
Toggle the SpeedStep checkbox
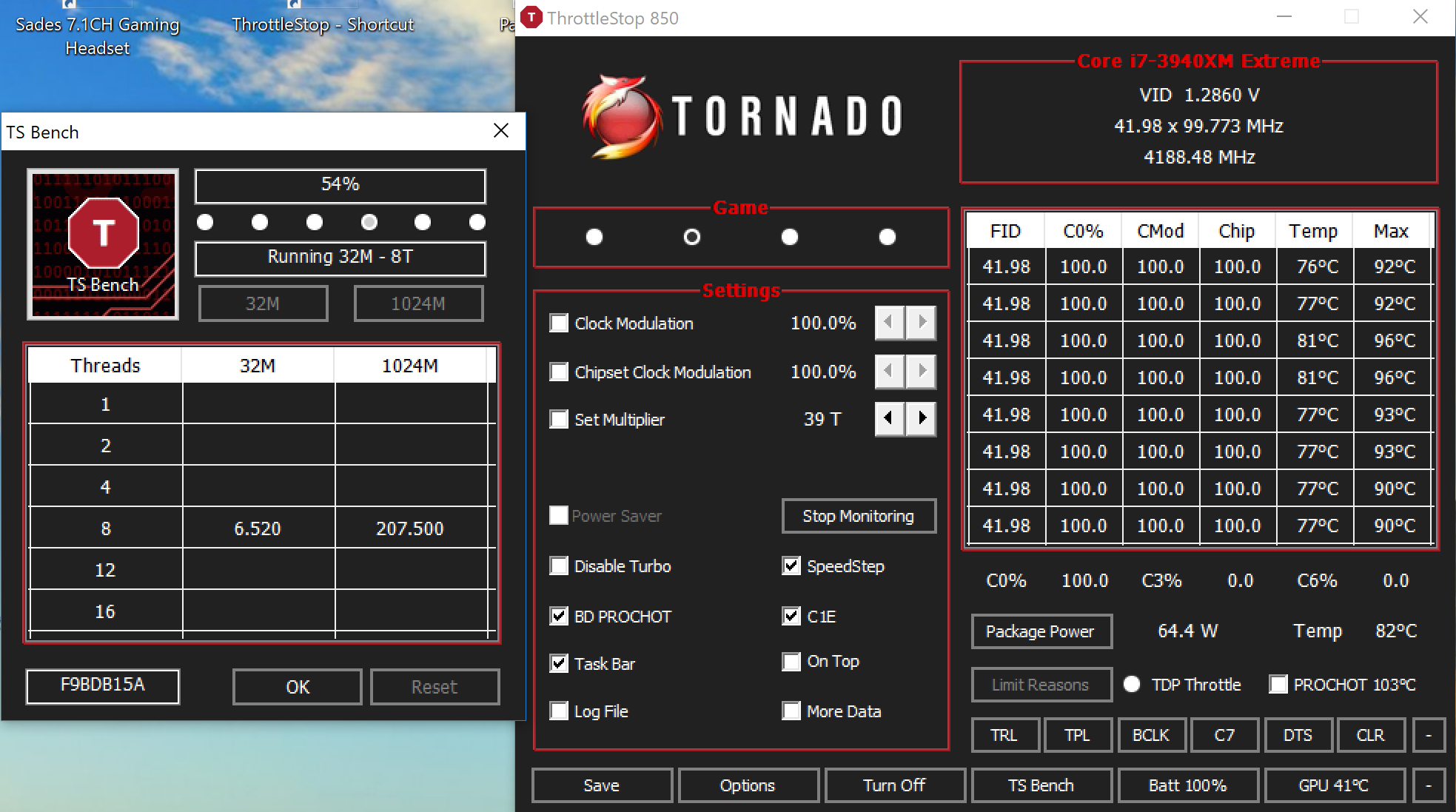791,566
